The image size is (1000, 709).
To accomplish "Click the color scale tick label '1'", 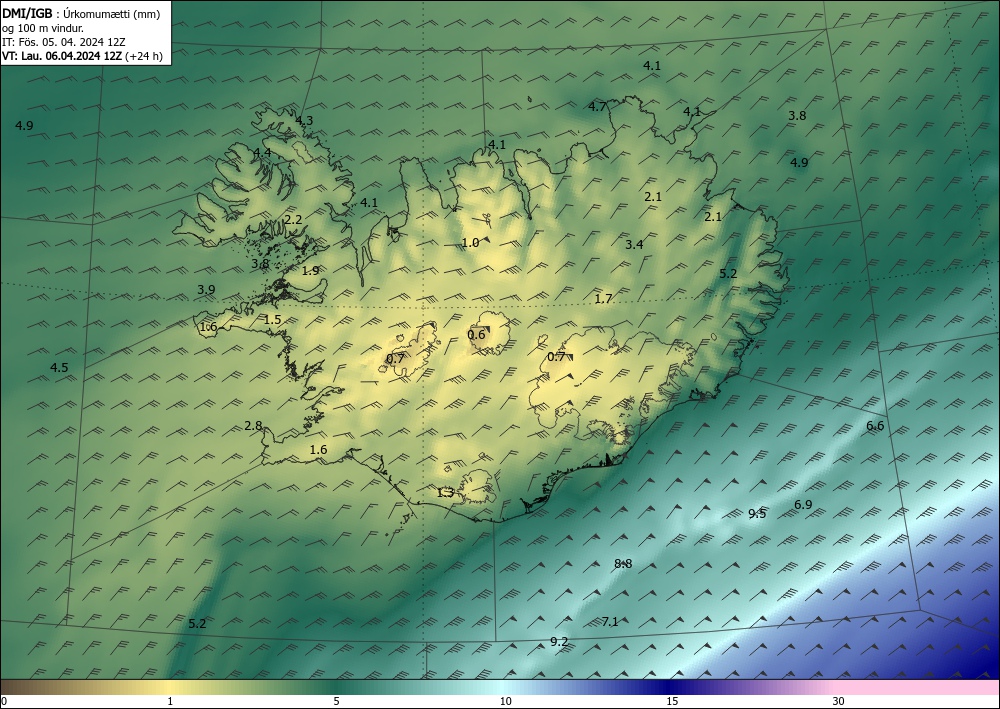I will tap(170, 701).
